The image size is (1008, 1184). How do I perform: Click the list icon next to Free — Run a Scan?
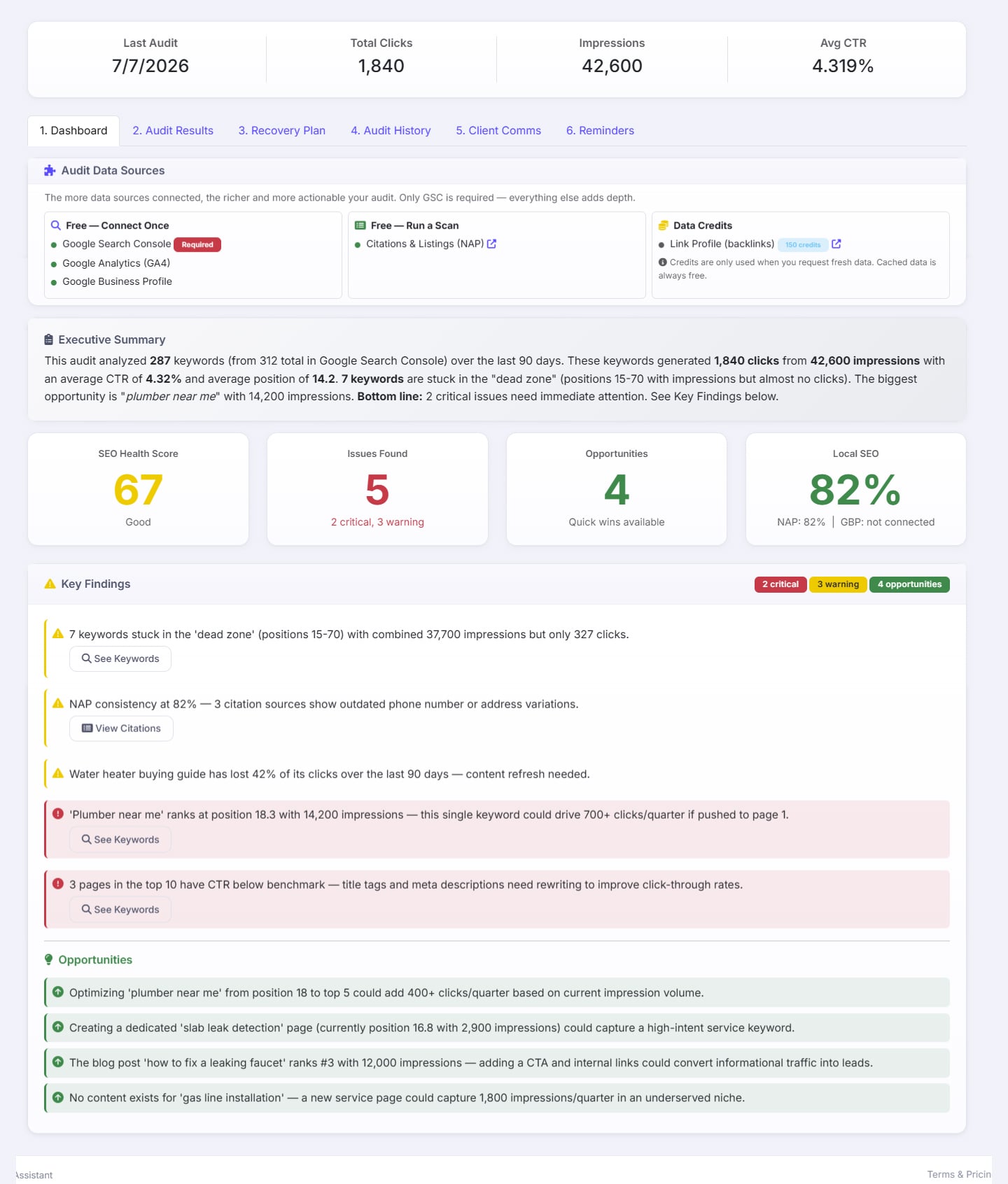click(360, 225)
